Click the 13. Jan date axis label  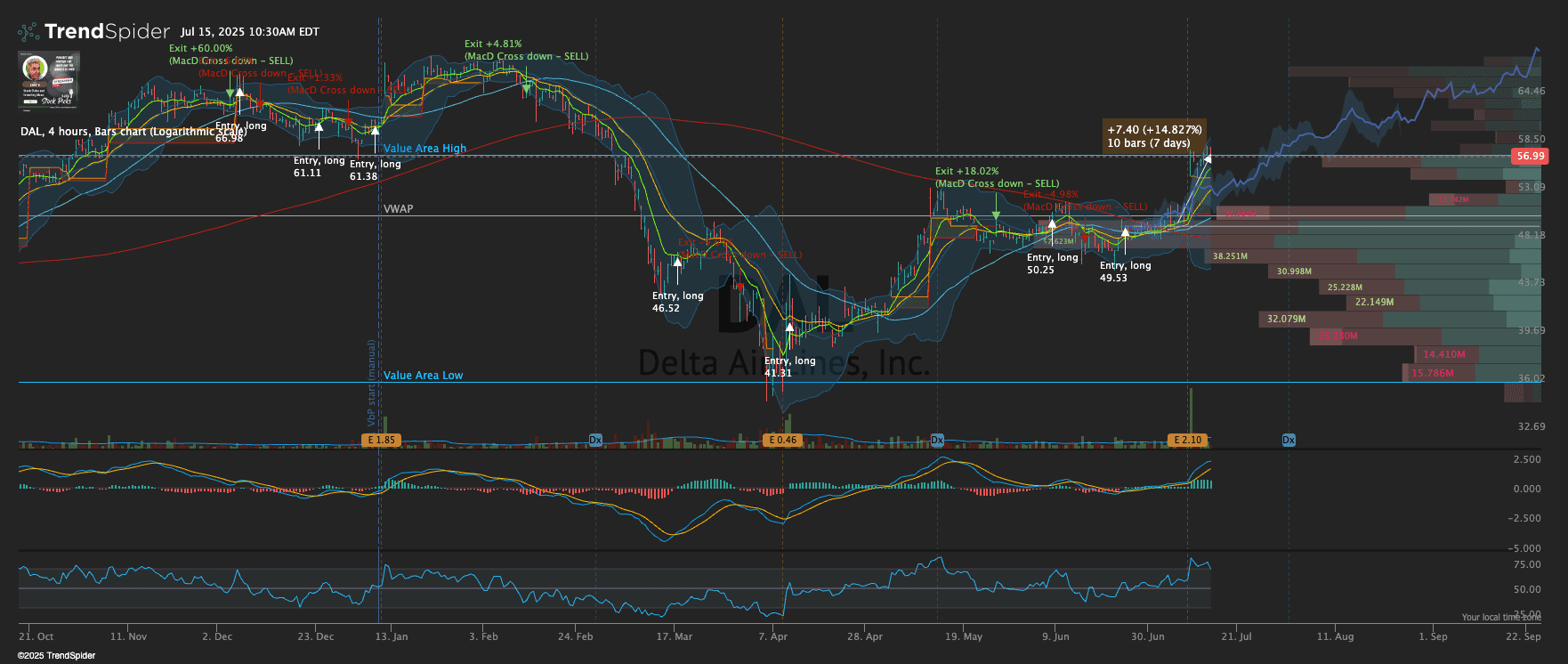point(392,637)
